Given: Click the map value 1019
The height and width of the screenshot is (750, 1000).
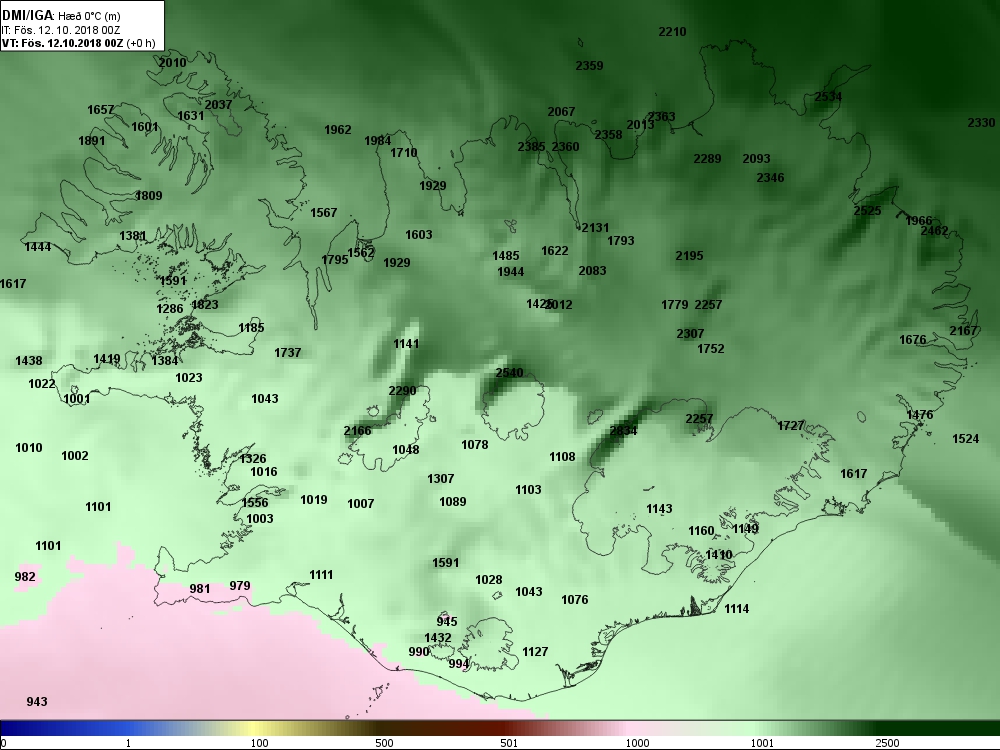Looking at the screenshot, I should [x=314, y=499].
